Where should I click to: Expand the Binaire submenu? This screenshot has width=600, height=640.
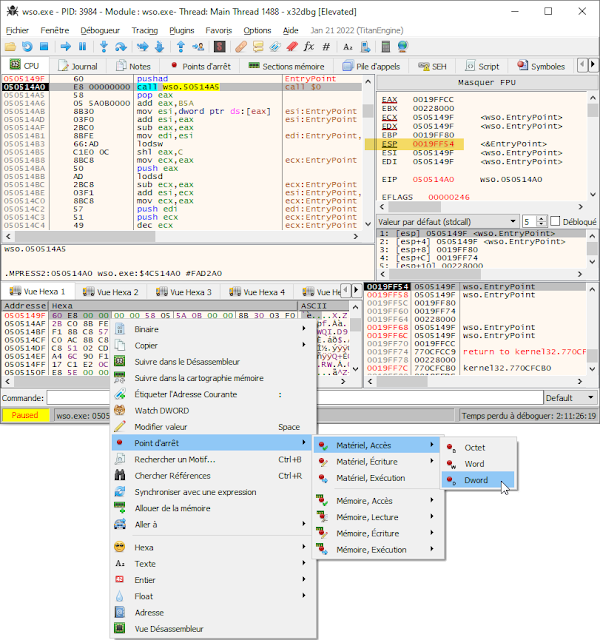pos(213,329)
